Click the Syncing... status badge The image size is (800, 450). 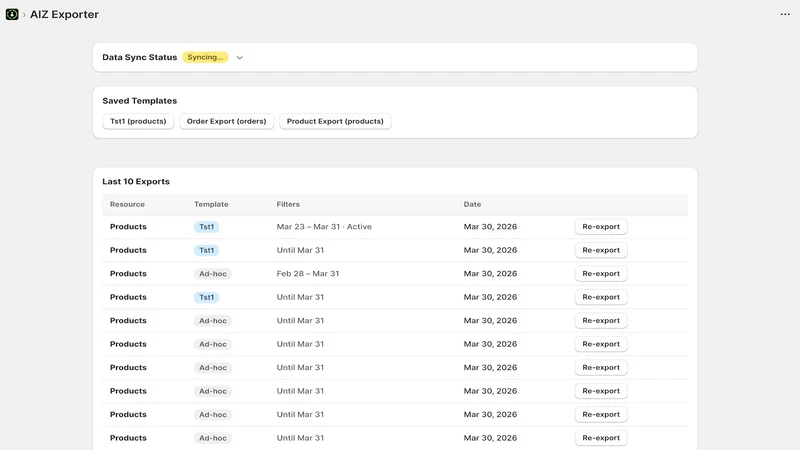tap(205, 57)
